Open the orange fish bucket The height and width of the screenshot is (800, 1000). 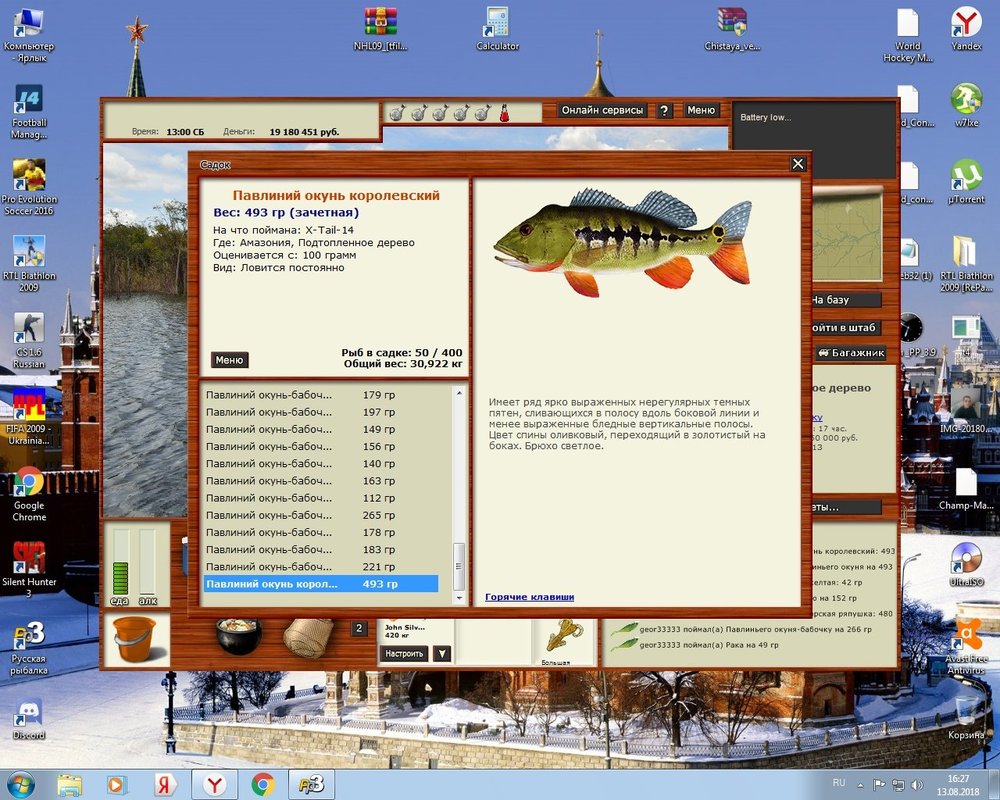pyautogui.click(x=135, y=640)
